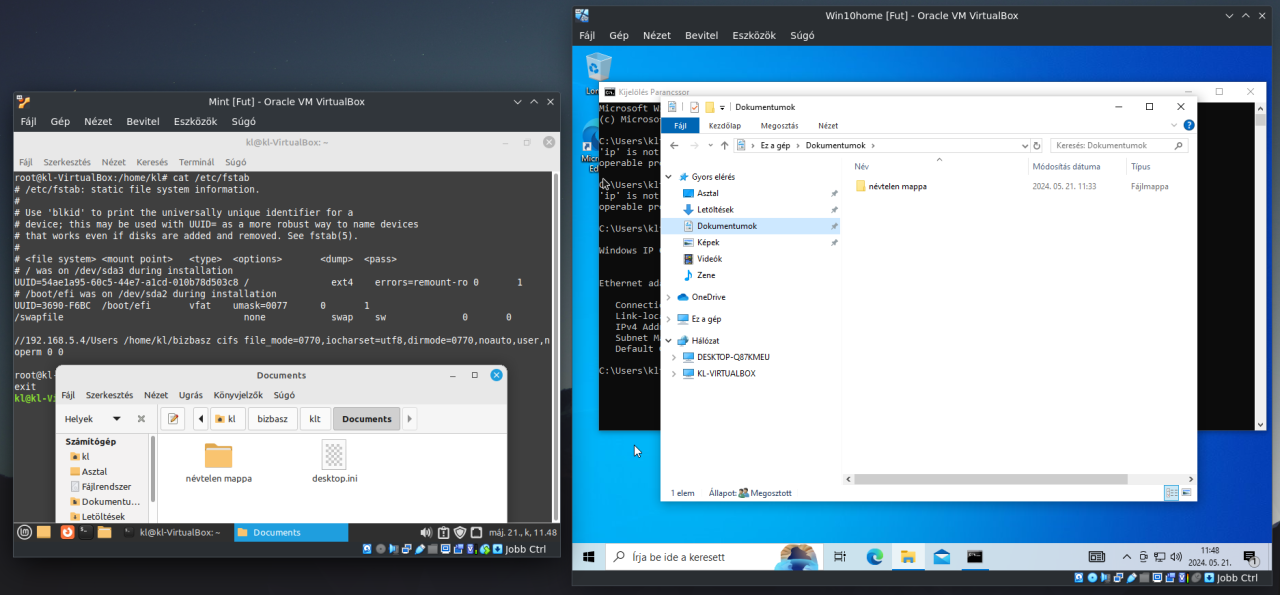
Task: Open the Kezdőlap ribbon tab in Explorer
Action: coord(725,126)
